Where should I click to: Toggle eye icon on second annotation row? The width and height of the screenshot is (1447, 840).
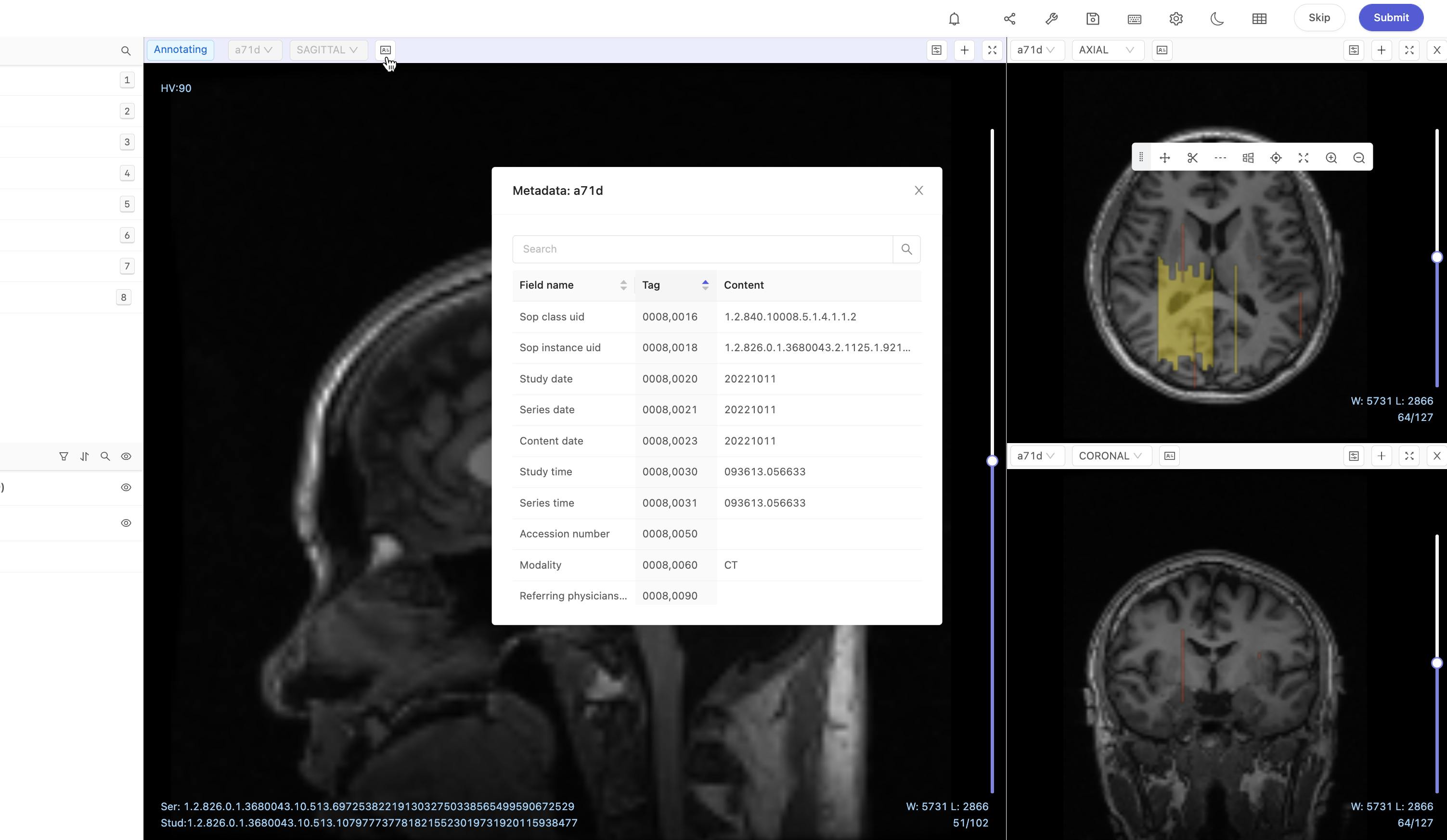coord(126,522)
